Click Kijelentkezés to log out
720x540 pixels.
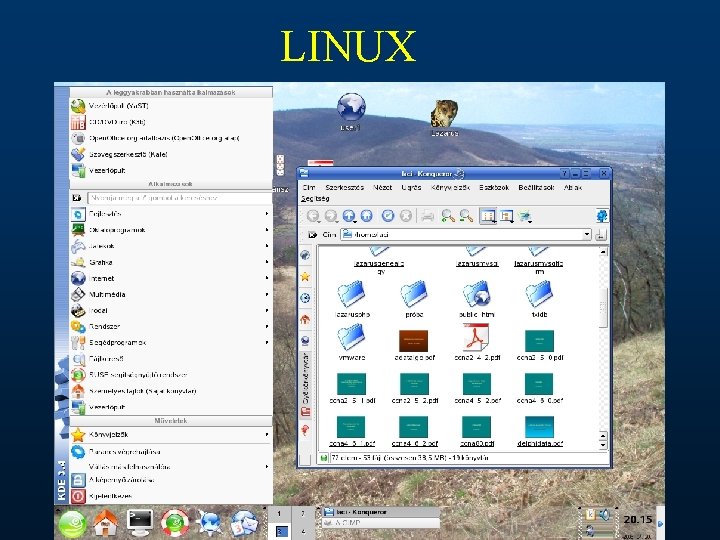170,496
